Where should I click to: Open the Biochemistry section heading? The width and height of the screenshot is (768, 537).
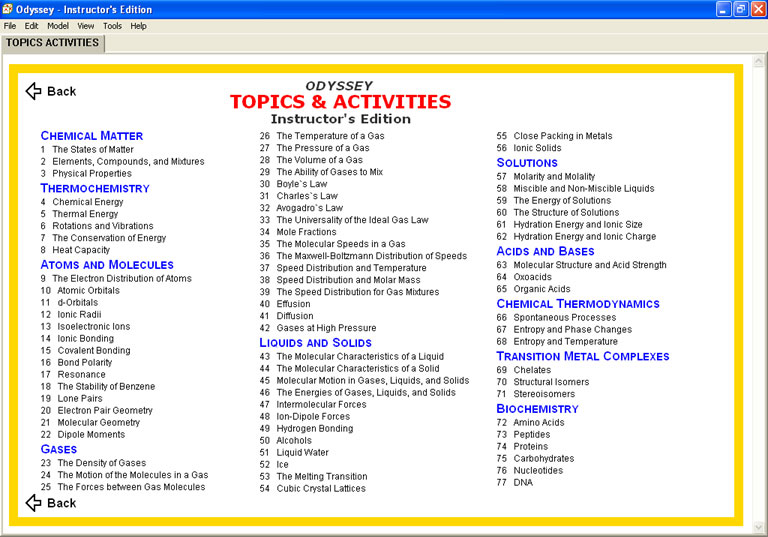(537, 409)
